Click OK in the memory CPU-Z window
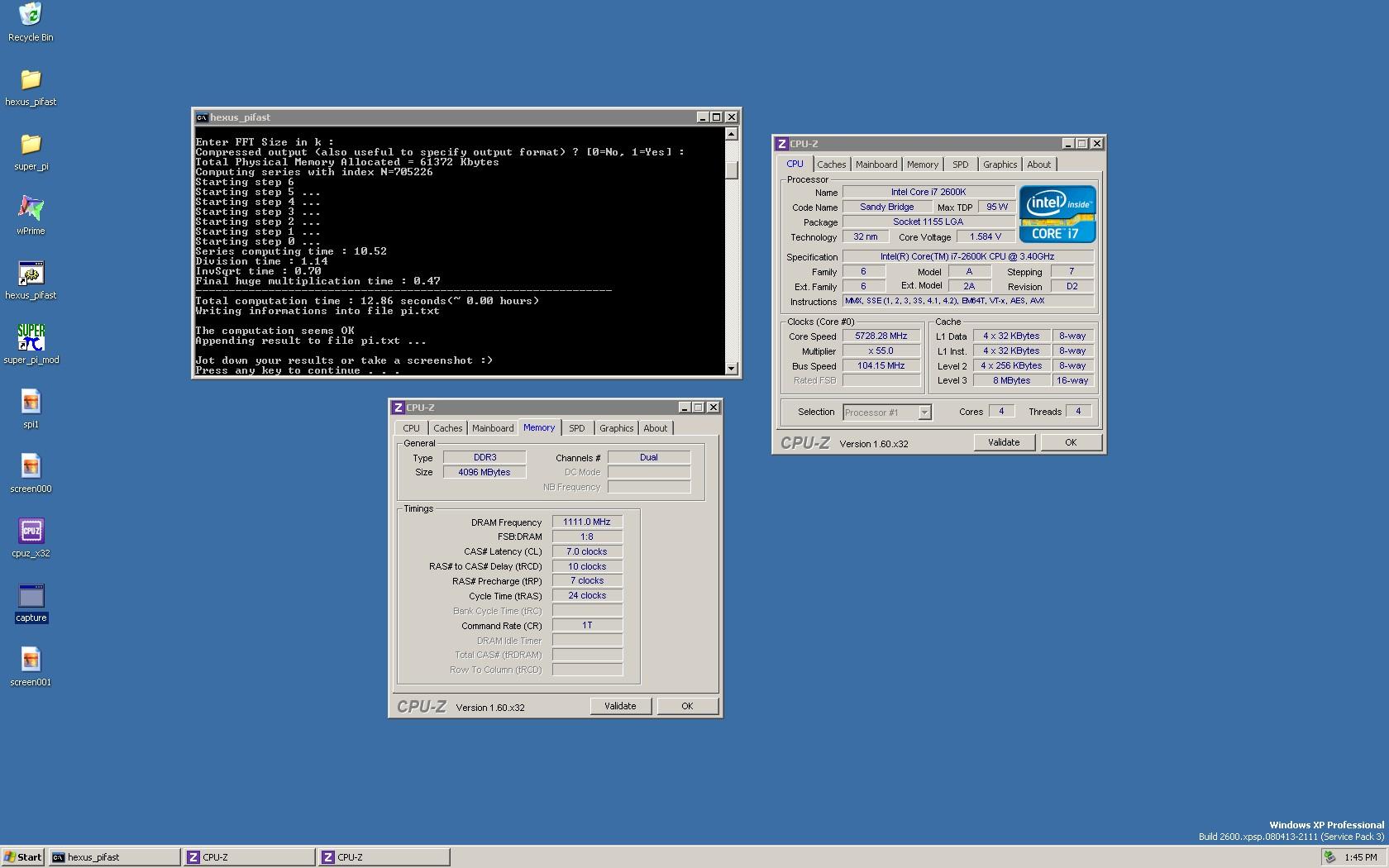 [x=687, y=706]
